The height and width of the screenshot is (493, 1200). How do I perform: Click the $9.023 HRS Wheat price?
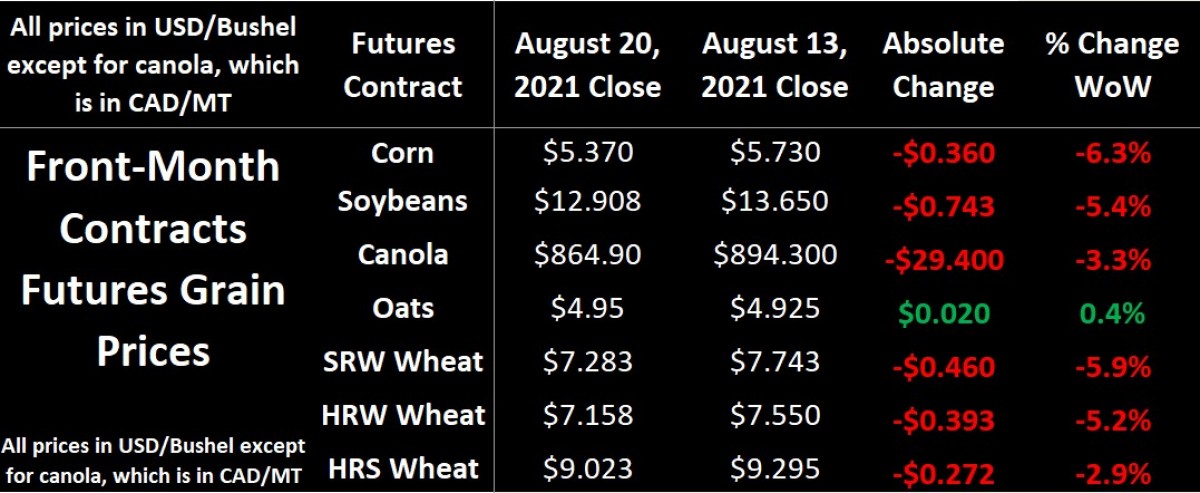pos(587,467)
